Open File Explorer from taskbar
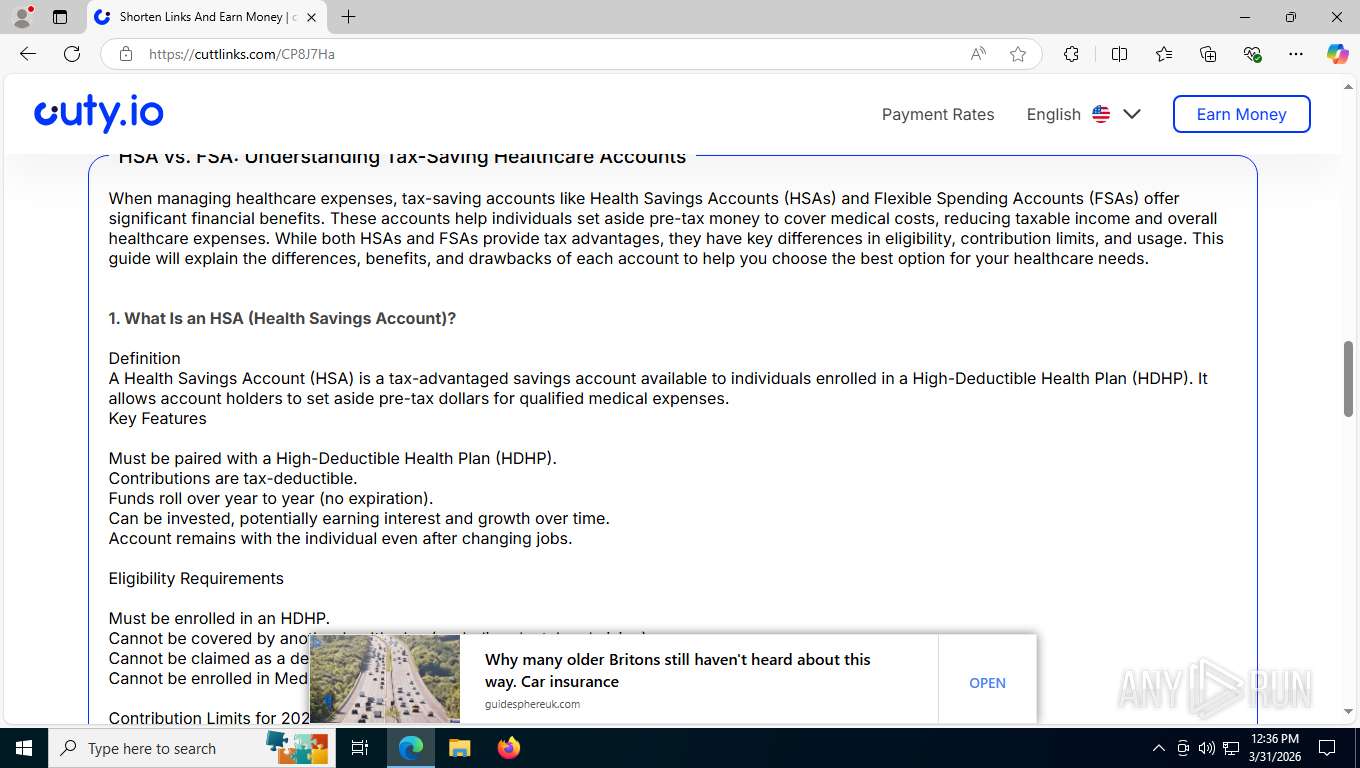The height and width of the screenshot is (768, 1360). (x=460, y=748)
